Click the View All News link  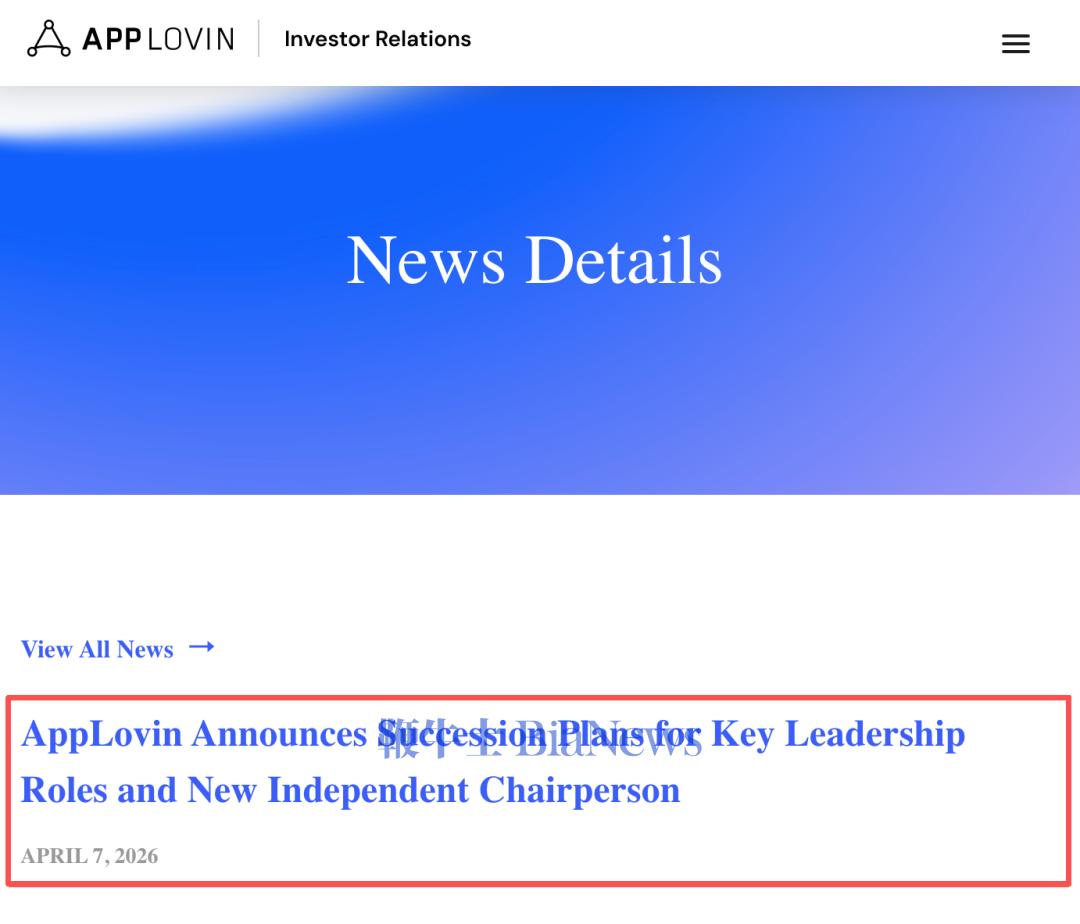pyautogui.click(x=97, y=649)
